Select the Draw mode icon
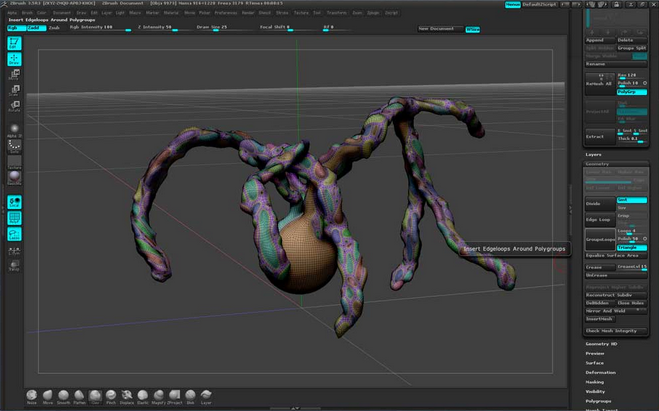659x411 pixels. point(15,59)
